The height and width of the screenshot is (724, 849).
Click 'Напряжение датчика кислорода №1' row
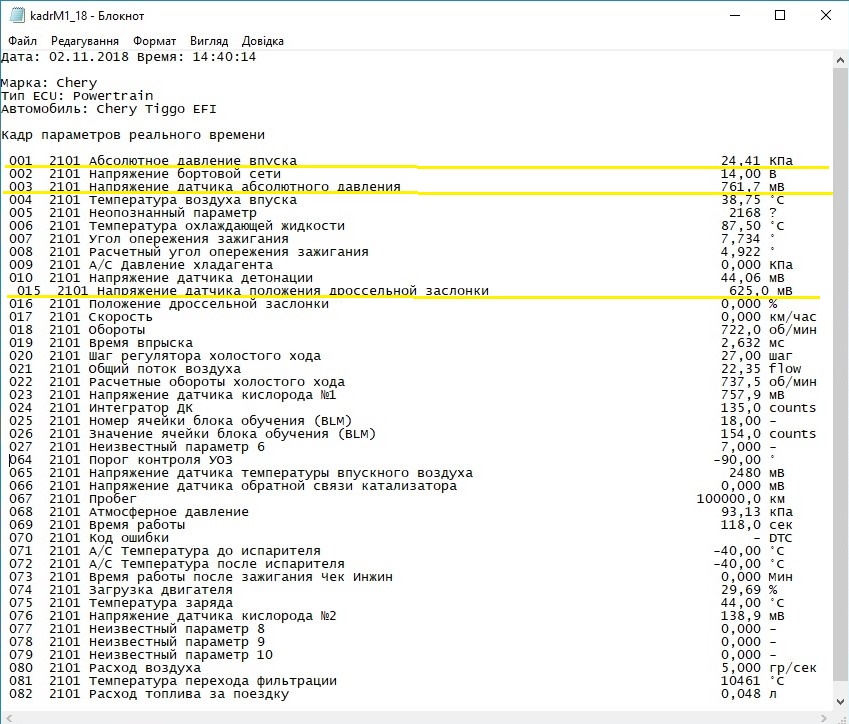[x=397, y=395]
